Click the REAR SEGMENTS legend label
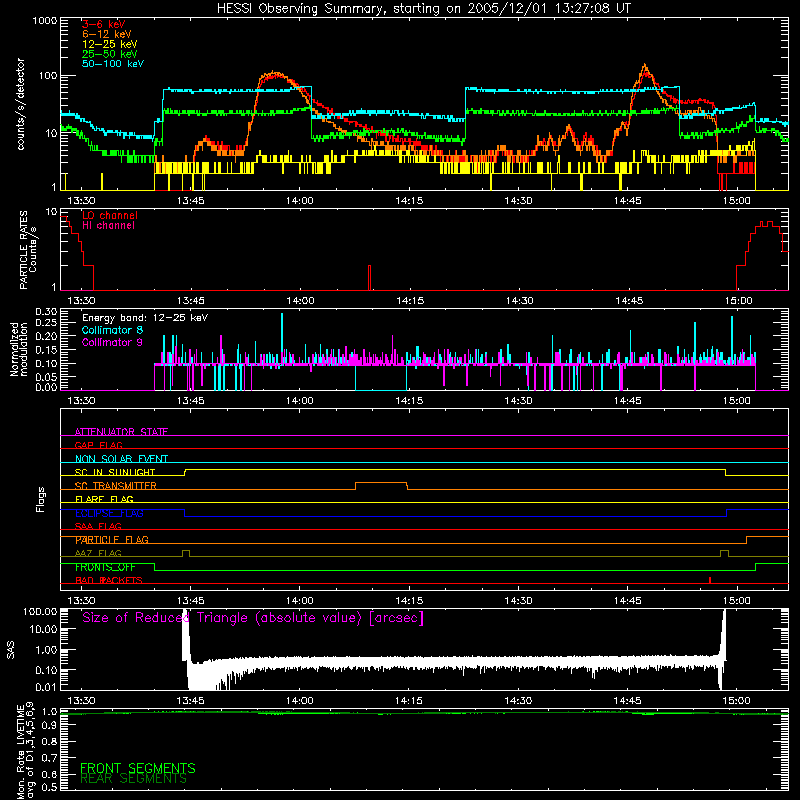Screen dimensions: 800x800 point(133,779)
